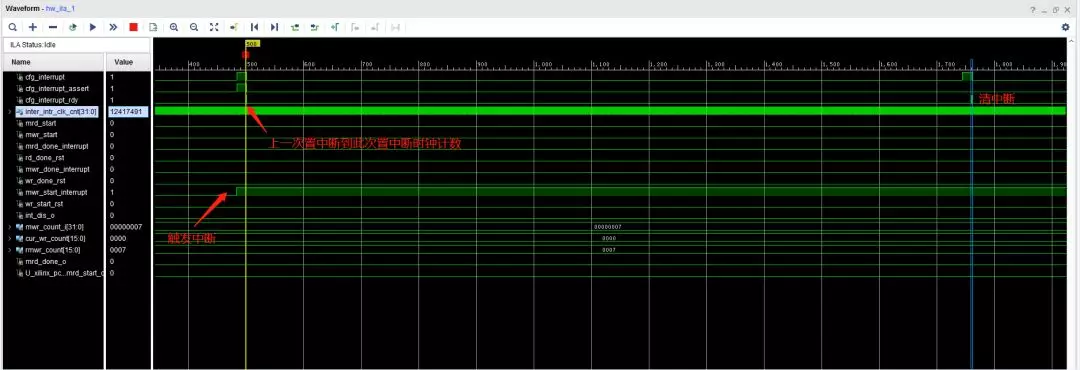This screenshot has width=1080, height=370.
Task: Expand cur_wr_count[15:0] bus
Action: click(10, 238)
